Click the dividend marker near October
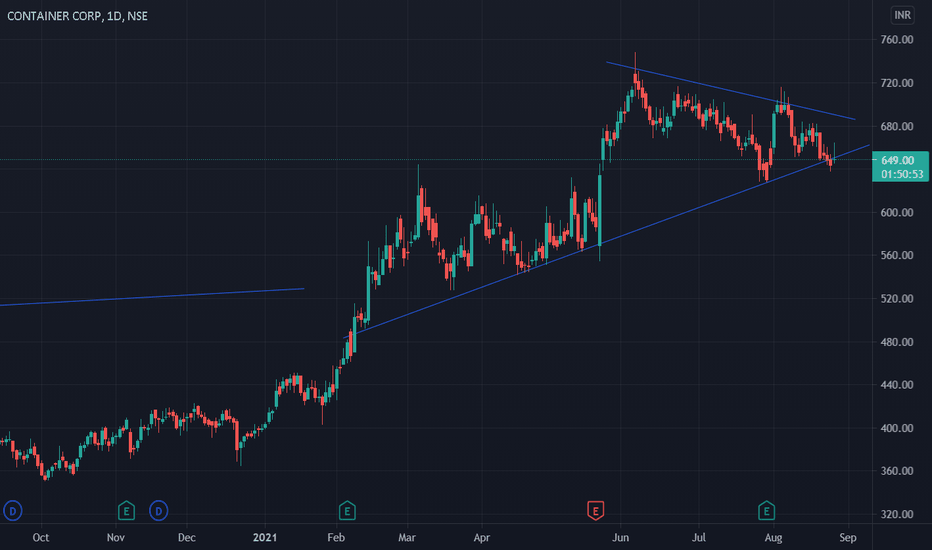The image size is (932, 550). pyautogui.click(x=12, y=511)
